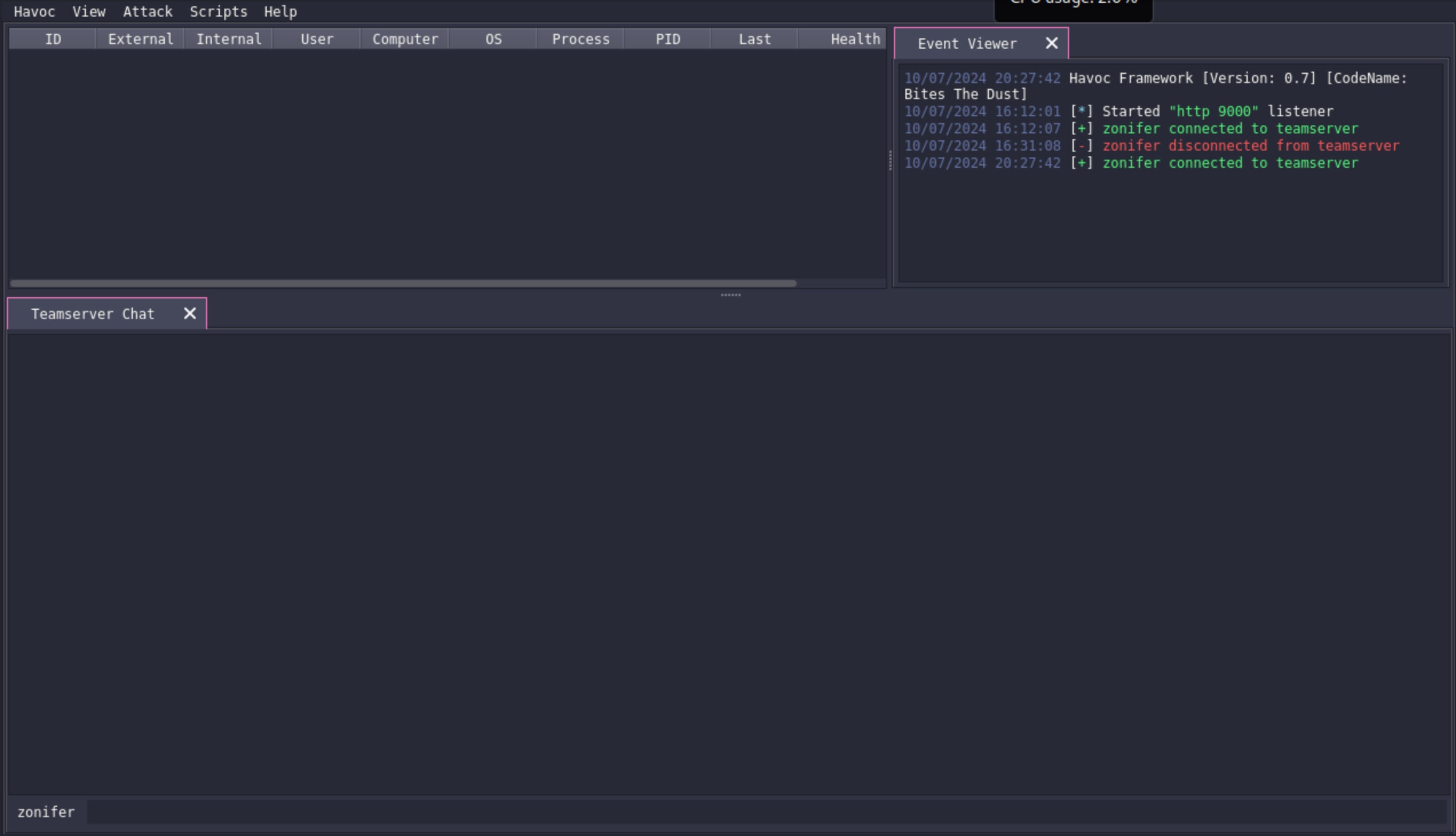Click the Health column header

(854, 39)
